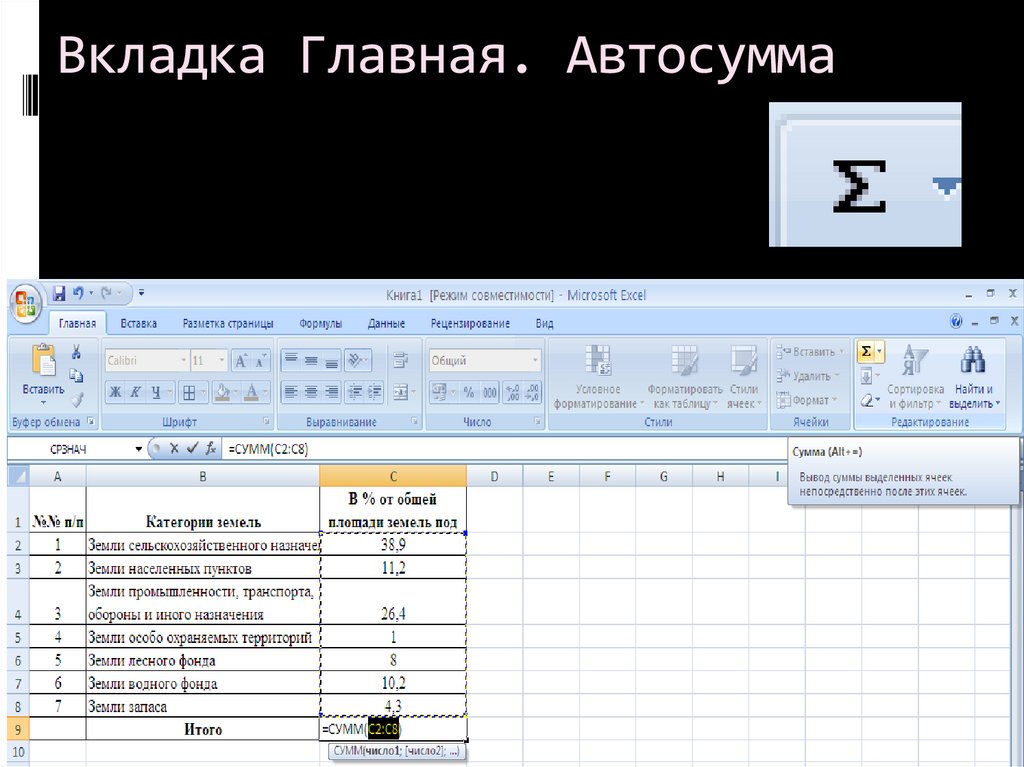This screenshot has height=767, width=1024.
Task: Cancel formula entry with the X icon
Action: 172,450
